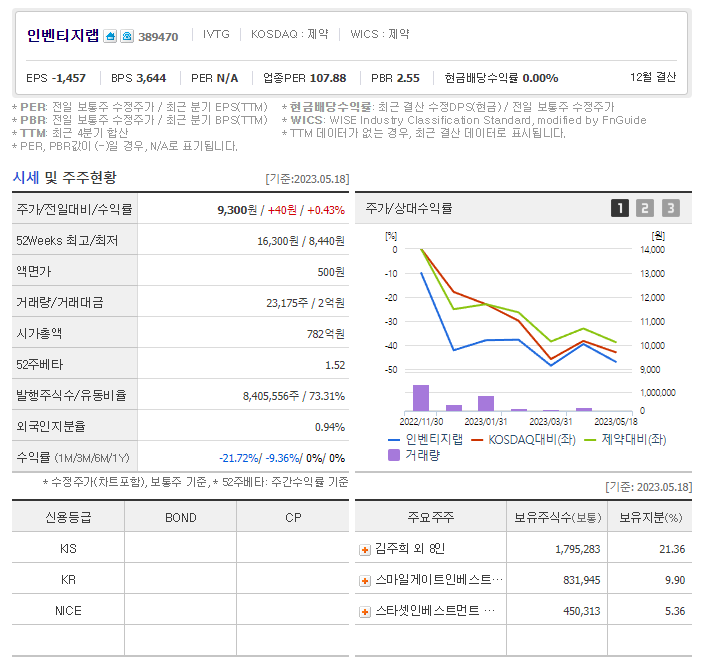Select ownership percentage 21.36
This screenshot has height=660, width=702.
tap(672, 549)
